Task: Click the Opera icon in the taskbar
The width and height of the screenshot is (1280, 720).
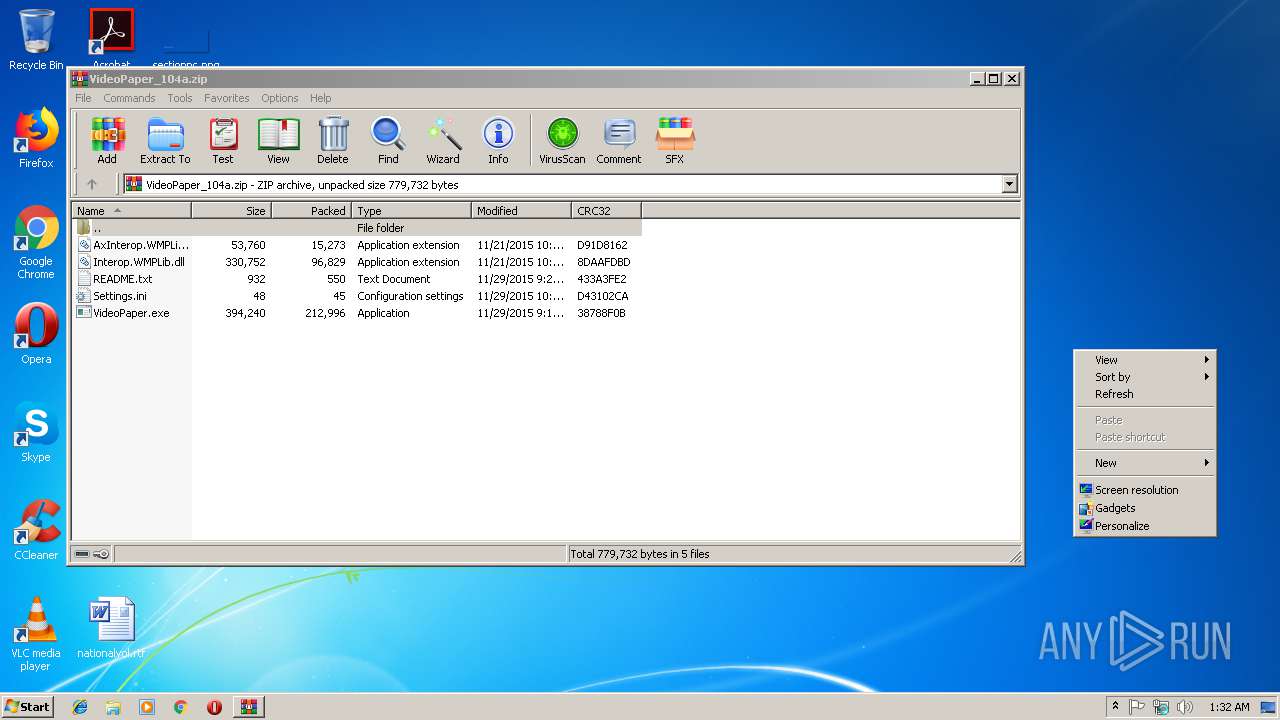Action: point(214,707)
